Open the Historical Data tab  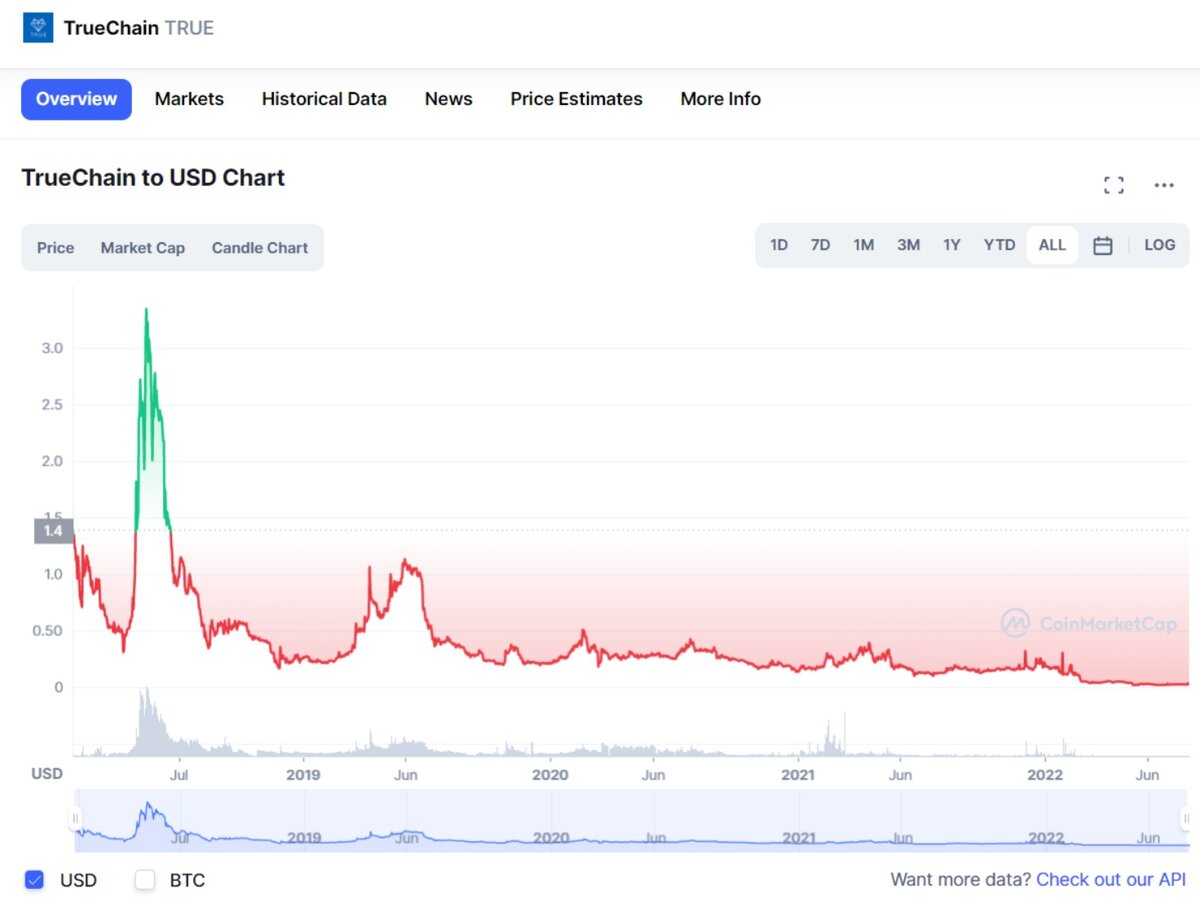[324, 99]
